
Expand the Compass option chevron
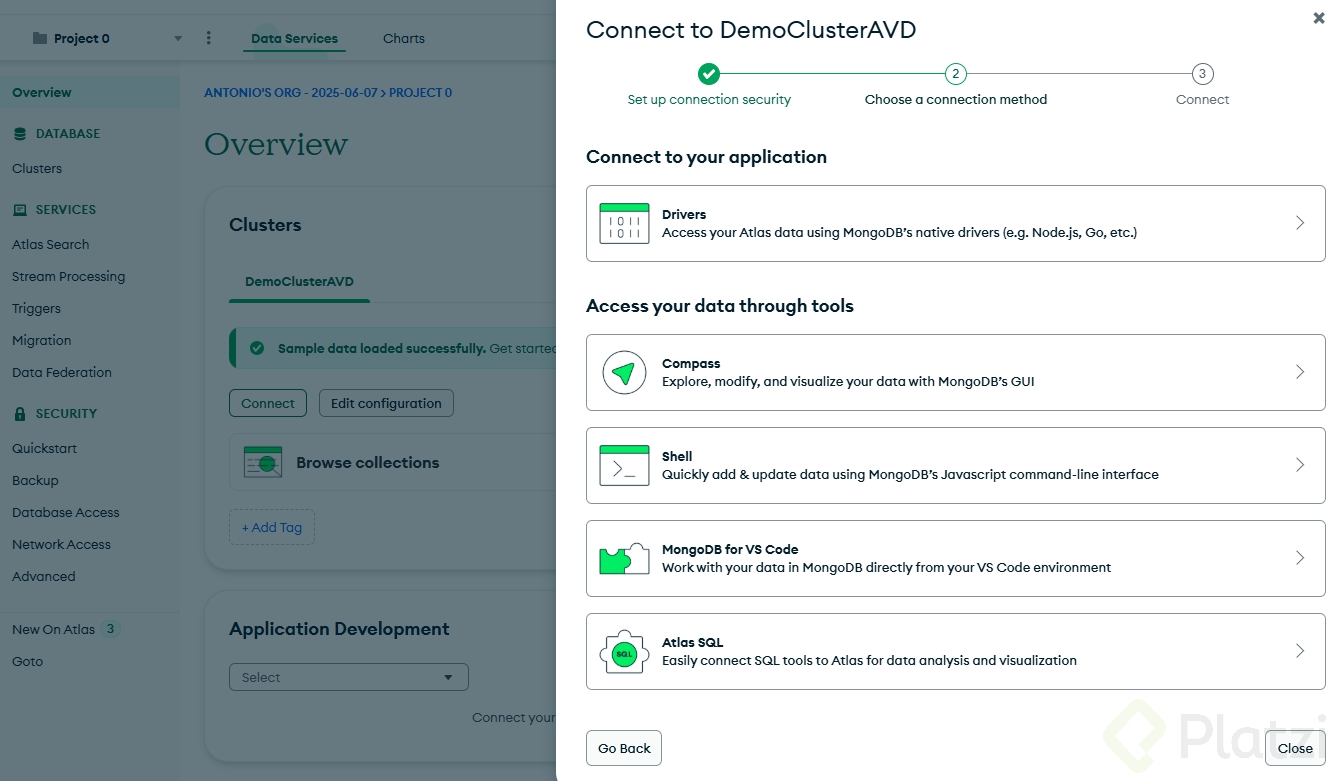1300,372
